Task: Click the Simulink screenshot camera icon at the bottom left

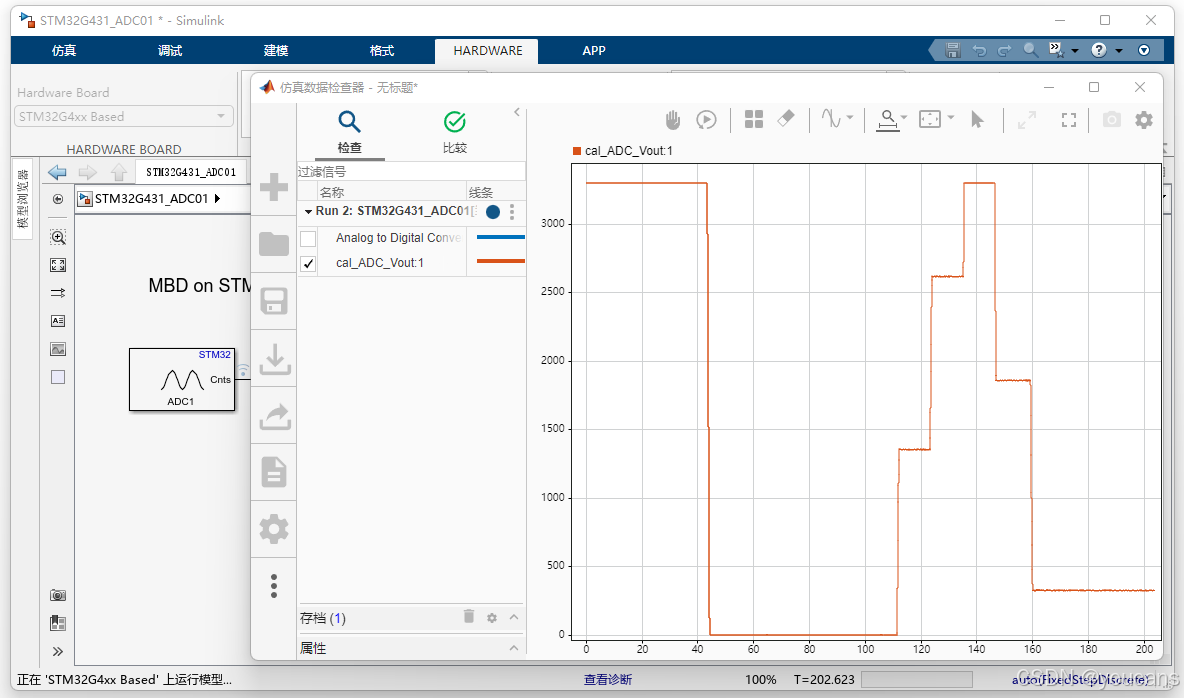Action: point(58,595)
